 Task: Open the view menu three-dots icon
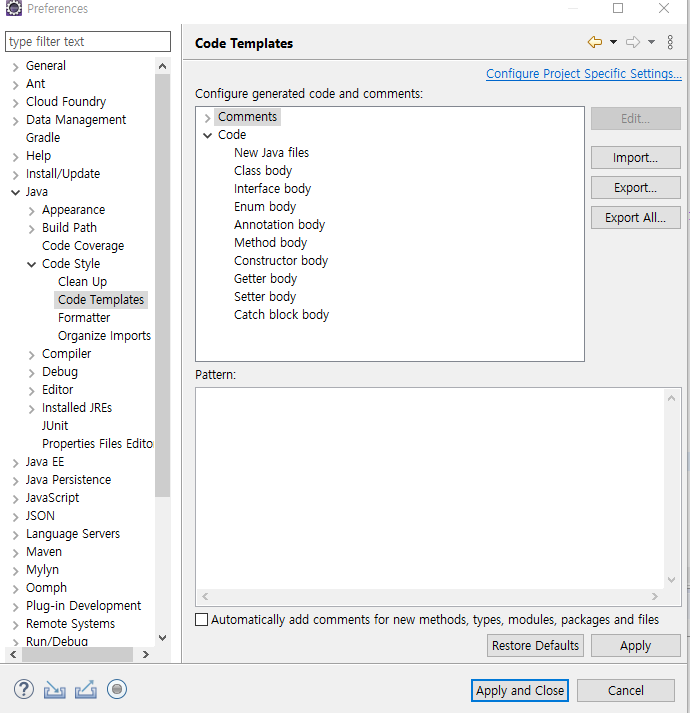[x=670, y=42]
